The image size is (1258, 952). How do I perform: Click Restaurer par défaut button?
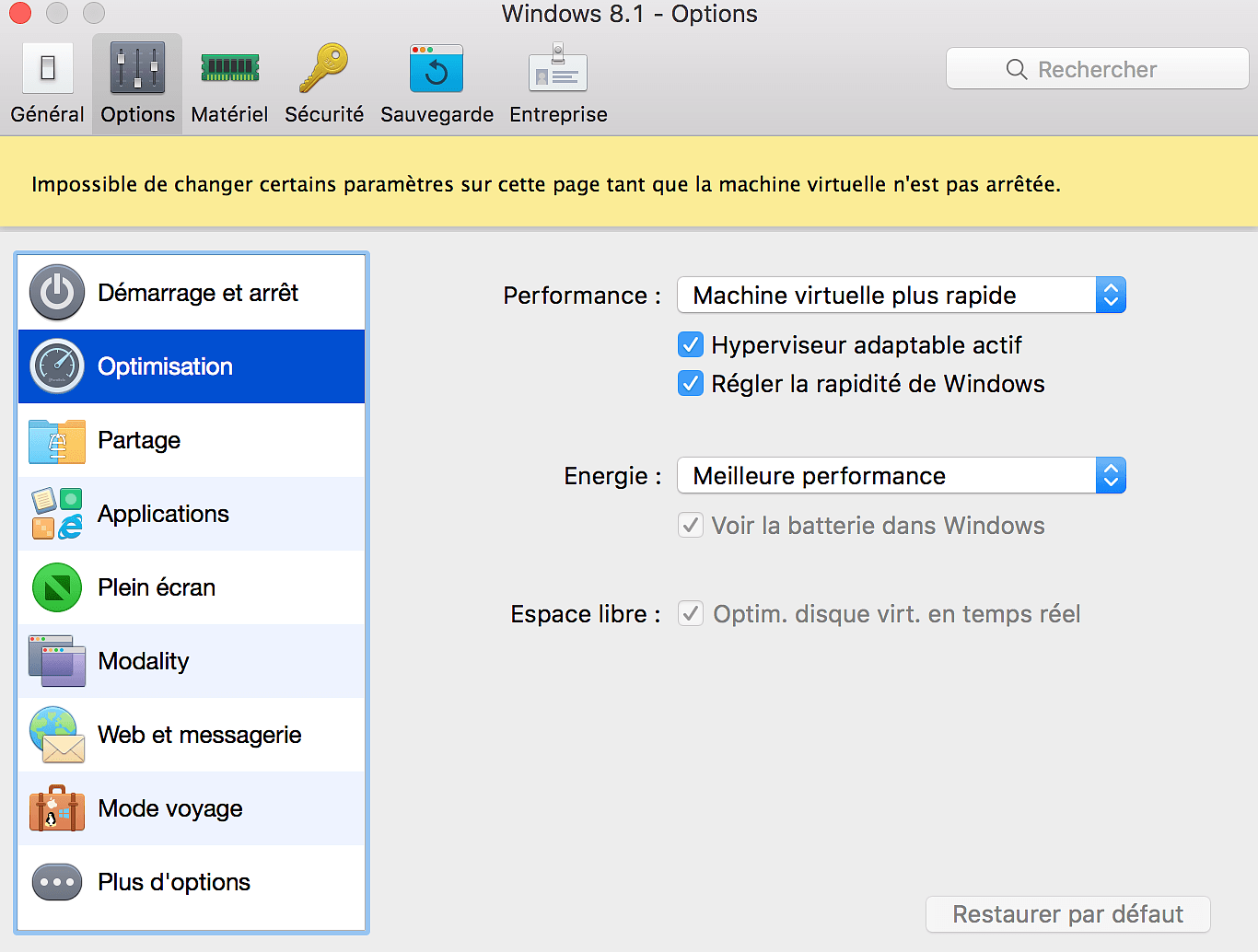click(x=1067, y=914)
